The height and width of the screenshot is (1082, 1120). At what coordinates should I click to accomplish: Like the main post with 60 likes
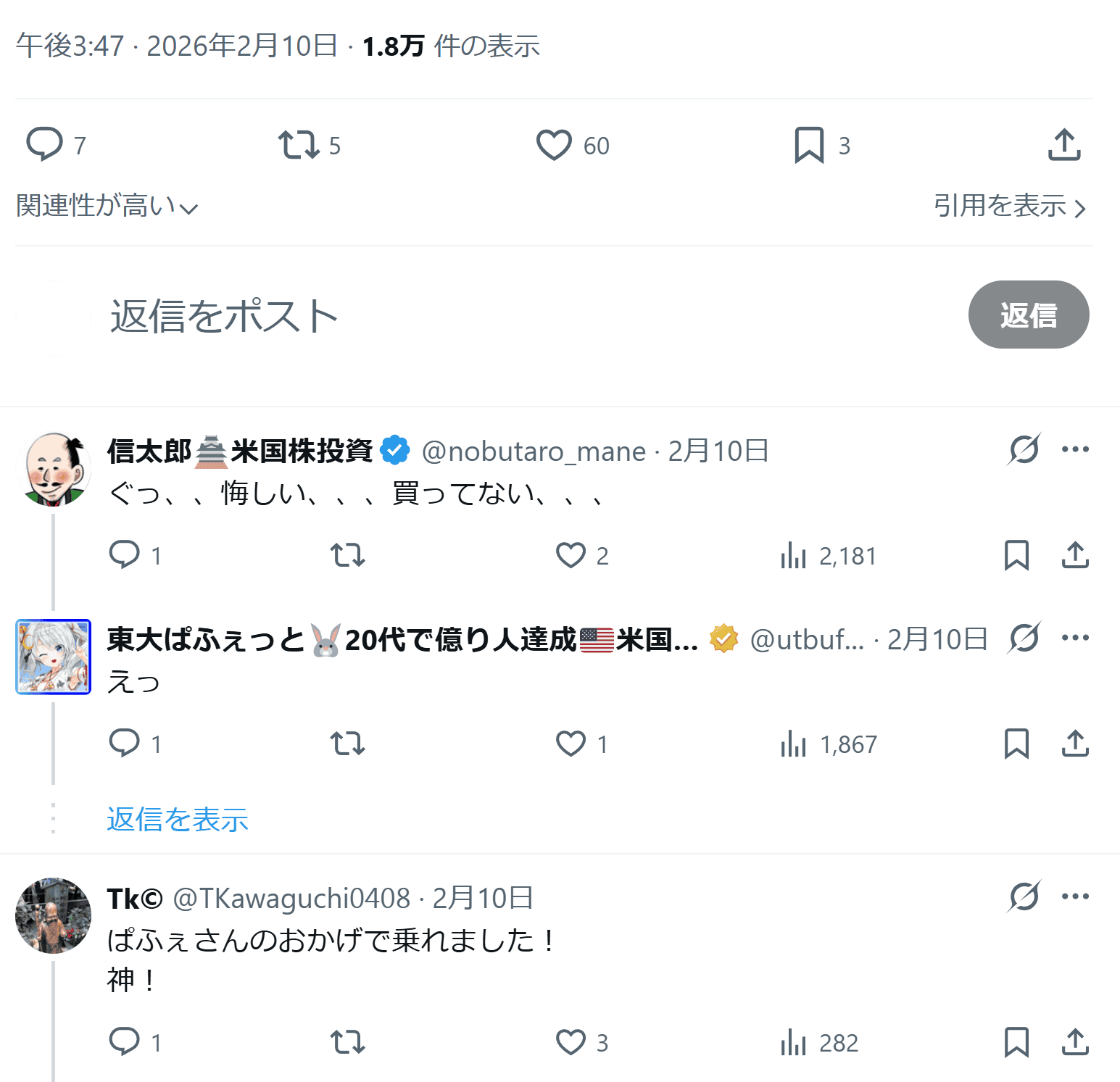point(554,144)
